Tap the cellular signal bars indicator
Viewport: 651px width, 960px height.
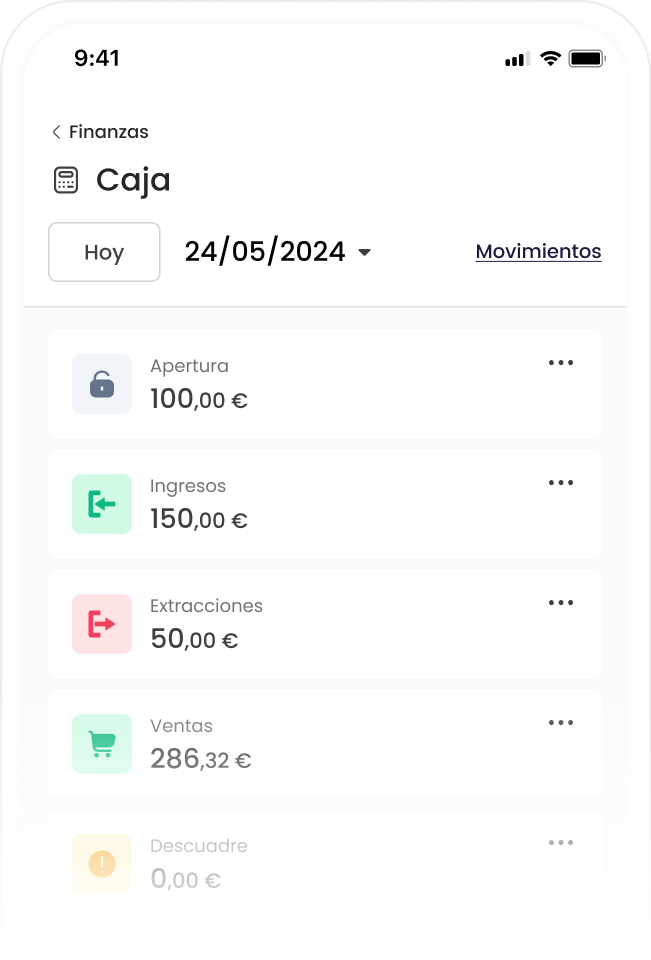coord(514,59)
